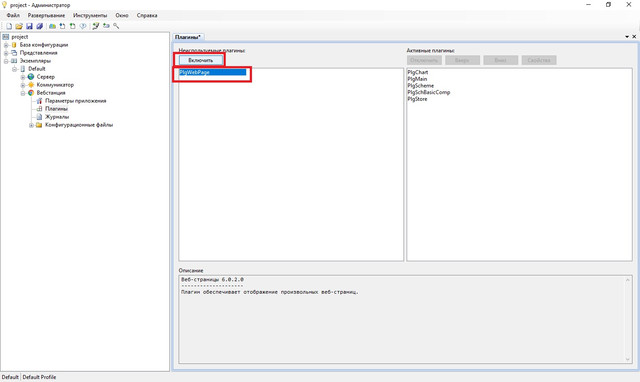Click the Свойства button

[539, 60]
